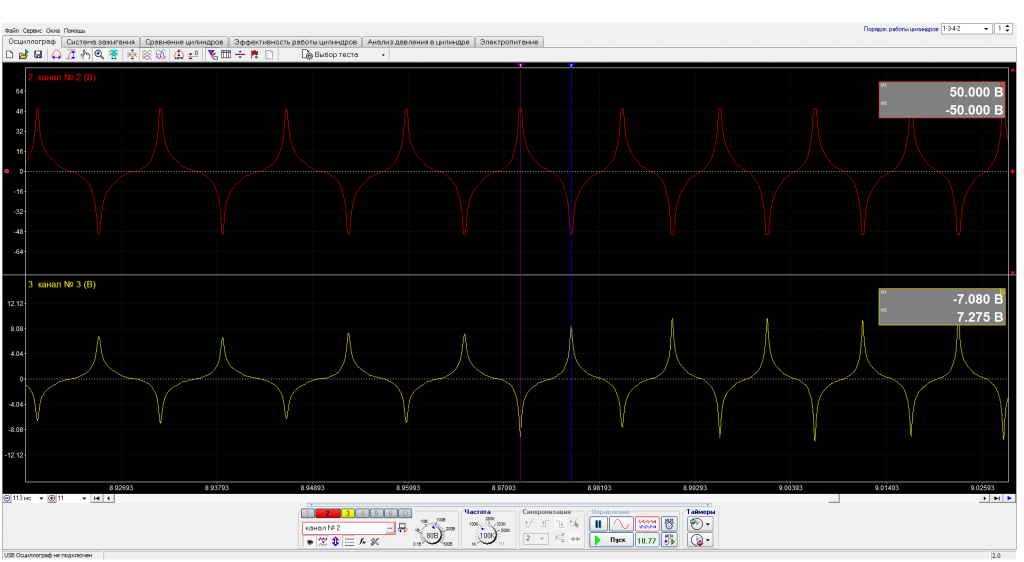Open channel settings wrench-screwdriver icon
Image resolution: width=1024 pixels, height=562 pixels.
pos(374,542)
